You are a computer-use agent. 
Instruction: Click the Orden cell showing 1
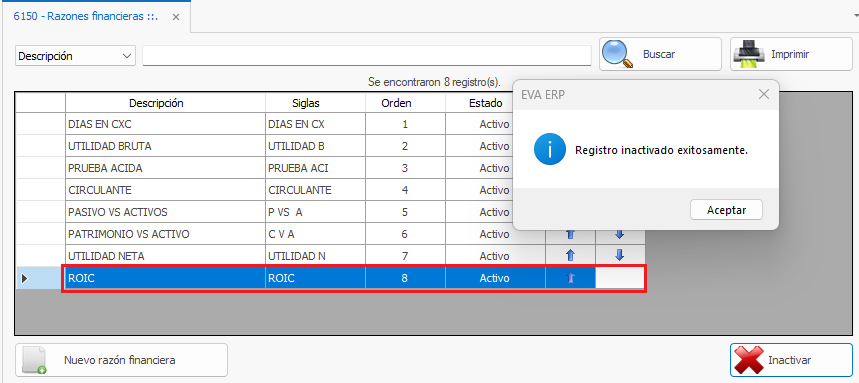click(x=405, y=124)
